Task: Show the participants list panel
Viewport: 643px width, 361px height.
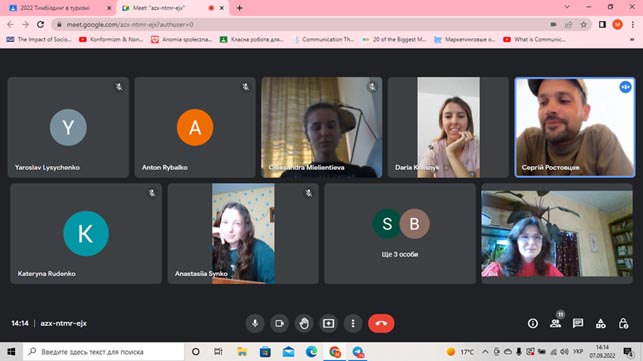Action: tap(556, 323)
